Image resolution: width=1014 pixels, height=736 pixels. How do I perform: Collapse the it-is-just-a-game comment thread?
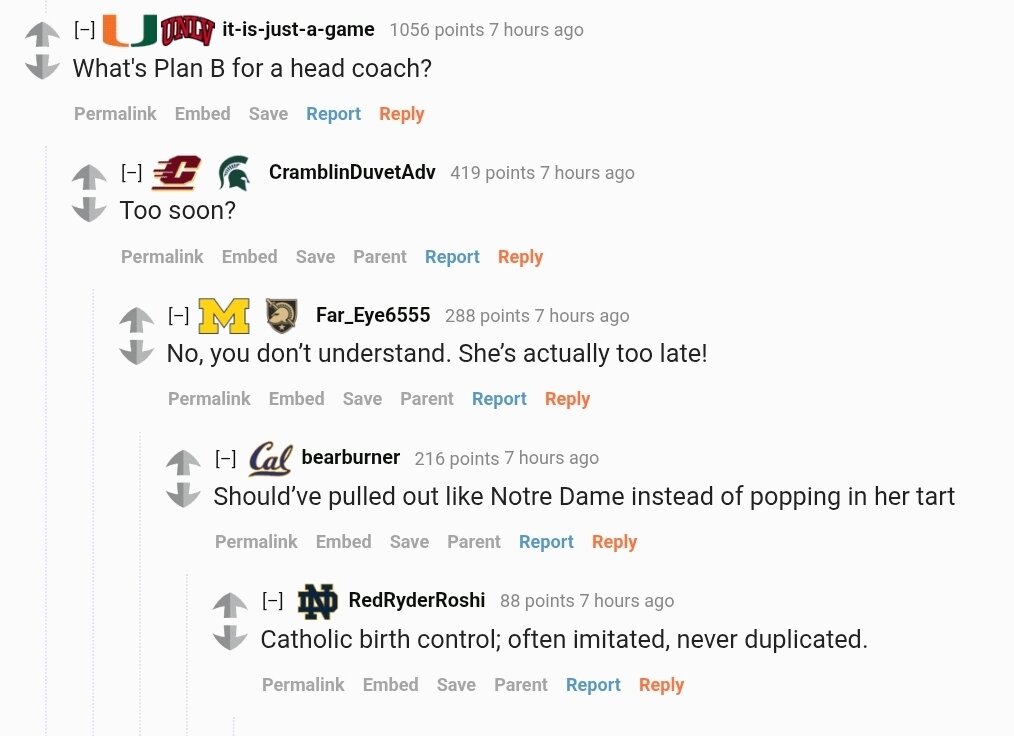click(x=84, y=30)
